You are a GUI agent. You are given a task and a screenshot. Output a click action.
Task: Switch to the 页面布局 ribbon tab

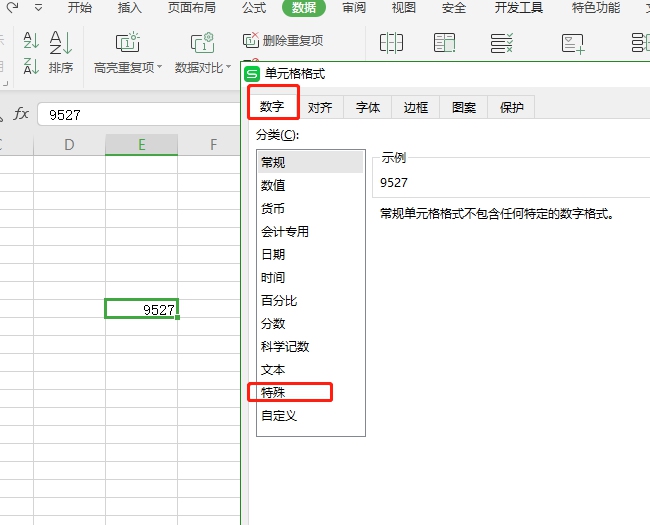pyautogui.click(x=192, y=7)
